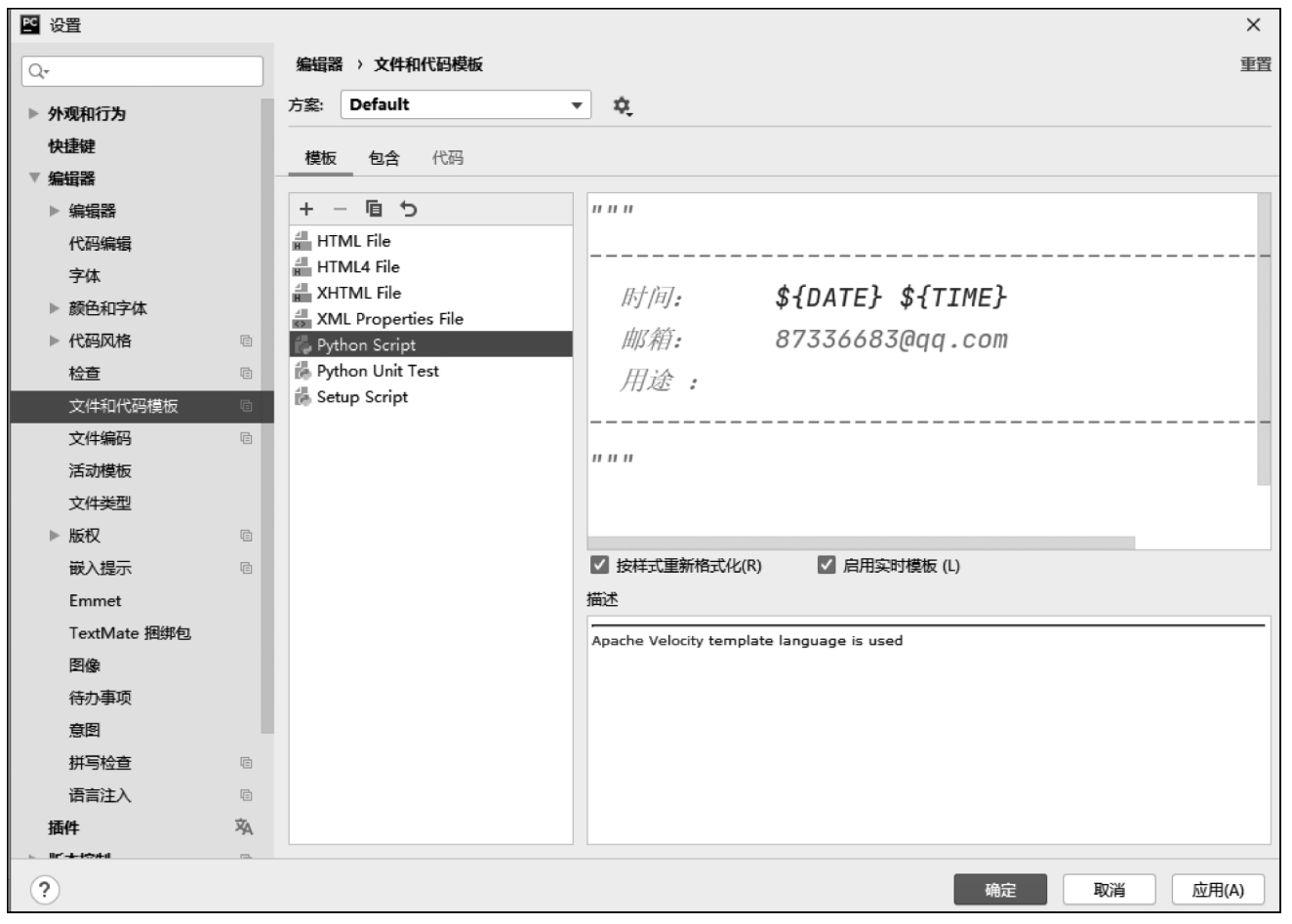Image resolution: width=1292 pixels, height=924 pixels.
Task: Click the 编辑器 breadcrumb link
Action: pos(320,64)
